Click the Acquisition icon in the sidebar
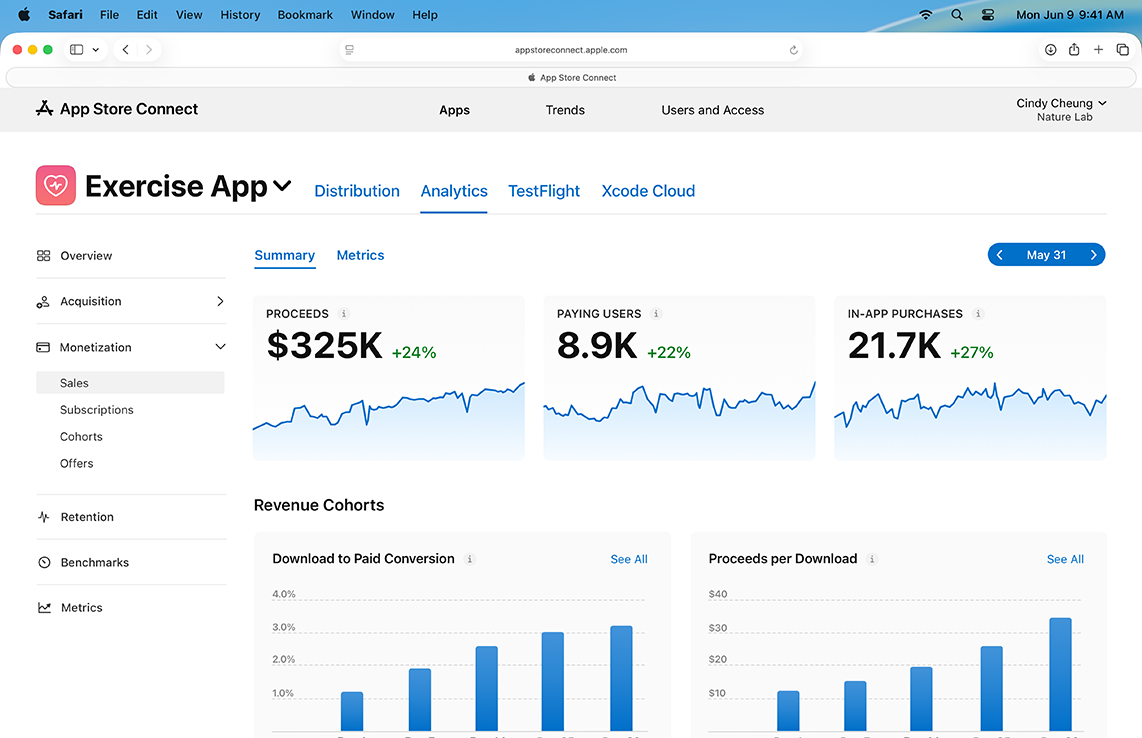The image size is (1142, 738). (43, 301)
